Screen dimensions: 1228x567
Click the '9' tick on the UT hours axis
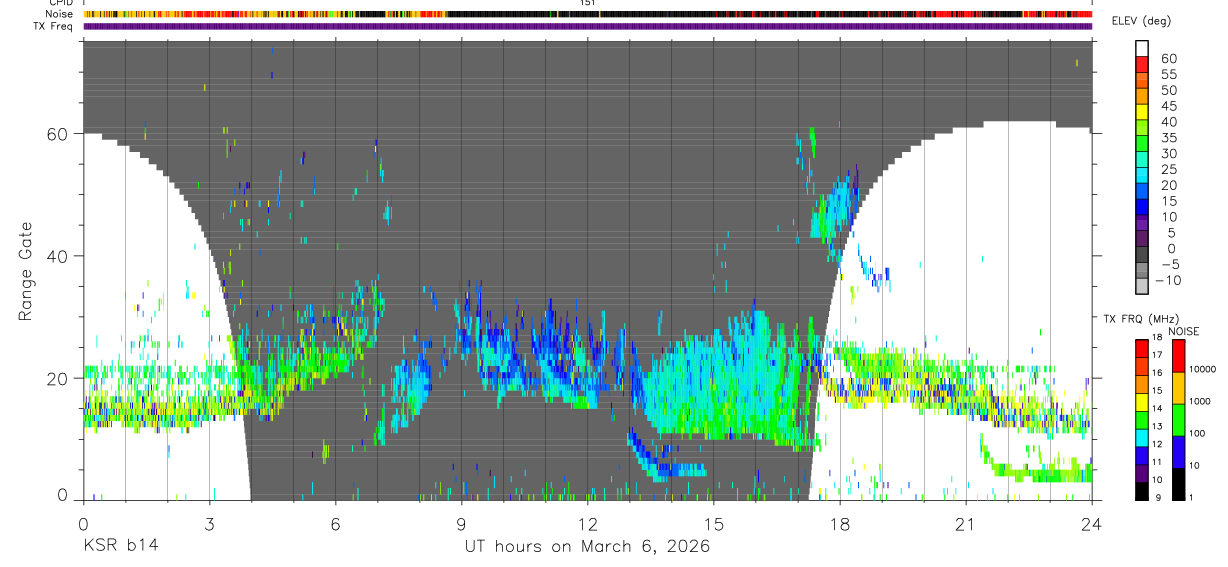point(461,523)
